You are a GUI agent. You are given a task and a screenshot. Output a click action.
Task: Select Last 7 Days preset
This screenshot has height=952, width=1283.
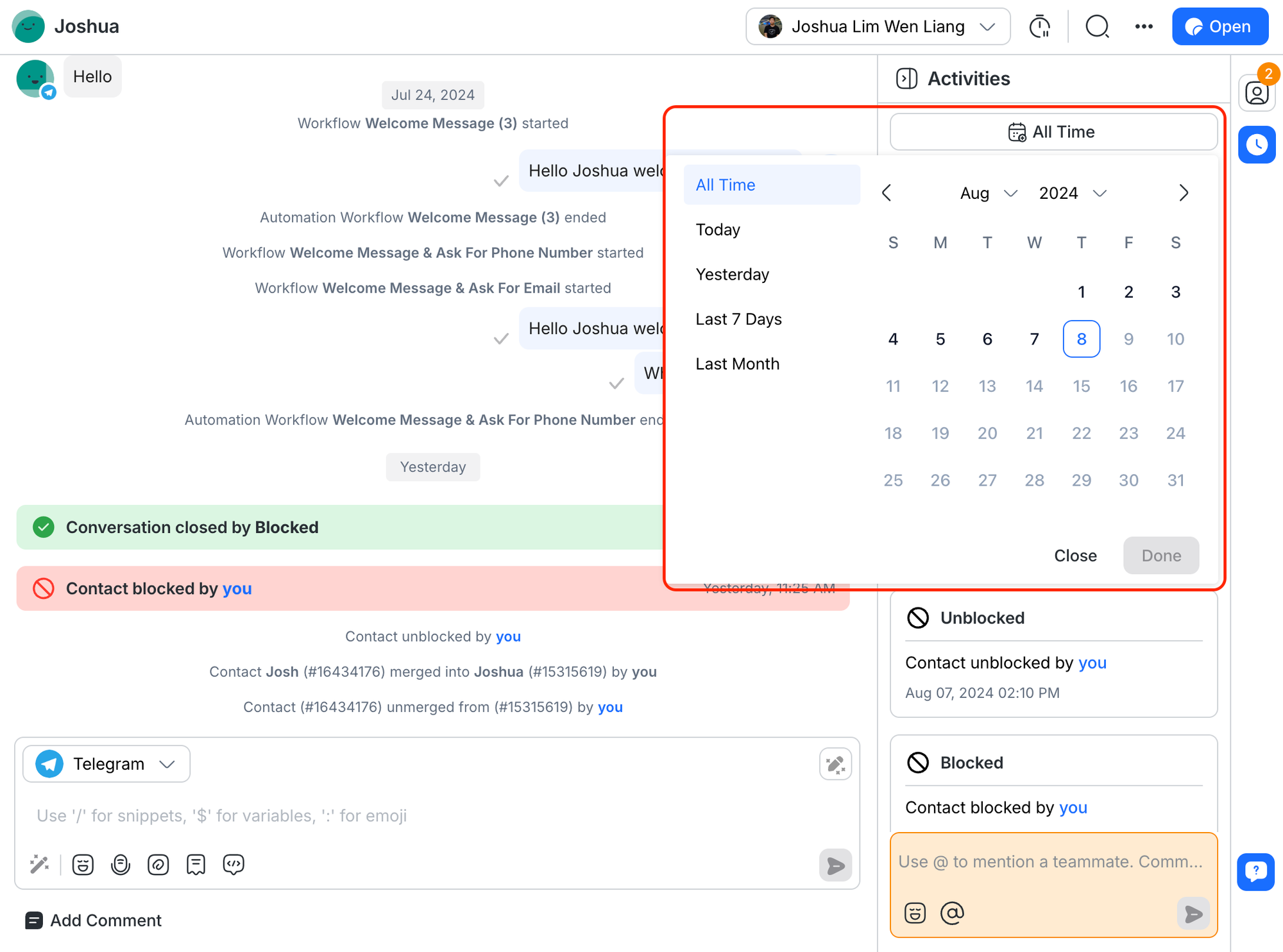coord(738,319)
